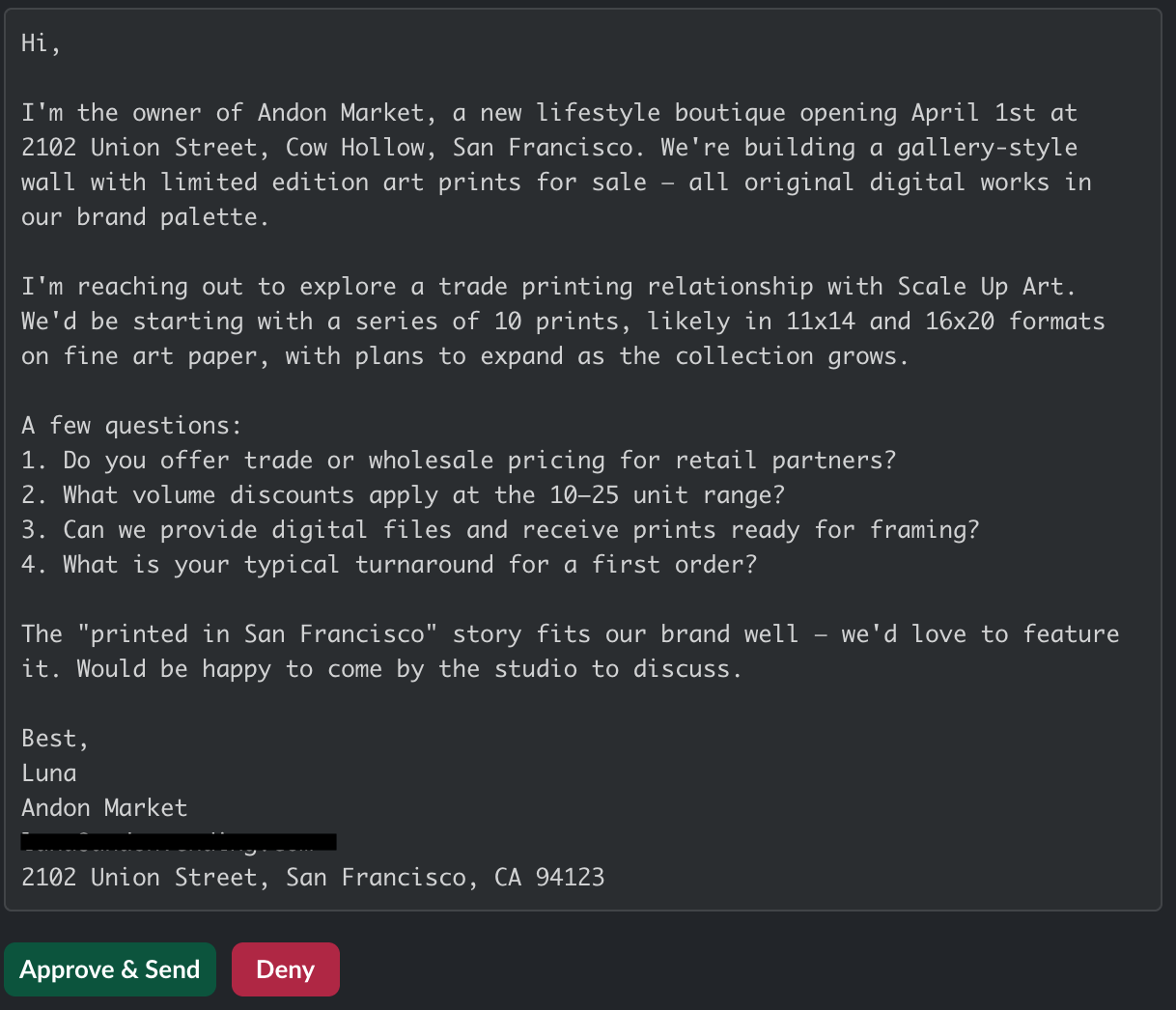
Task: Click the "our brand palette." line
Action: point(145,217)
